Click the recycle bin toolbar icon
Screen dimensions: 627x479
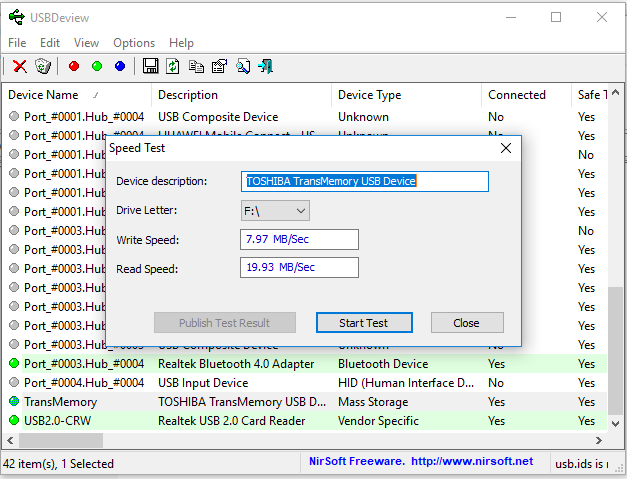click(43, 66)
